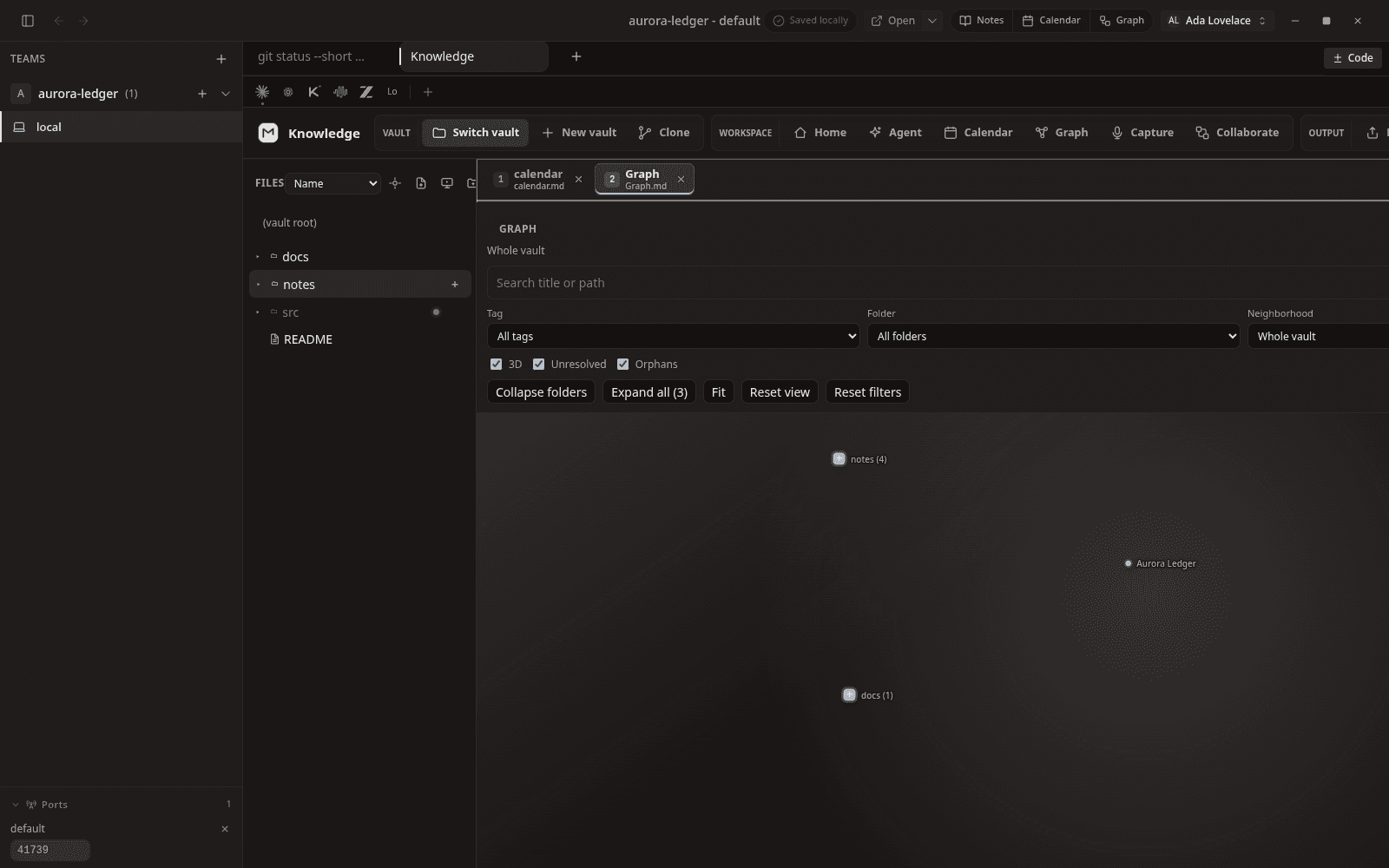Screen dimensions: 1389x868
Task: Click the Fit button
Action: click(x=719, y=392)
